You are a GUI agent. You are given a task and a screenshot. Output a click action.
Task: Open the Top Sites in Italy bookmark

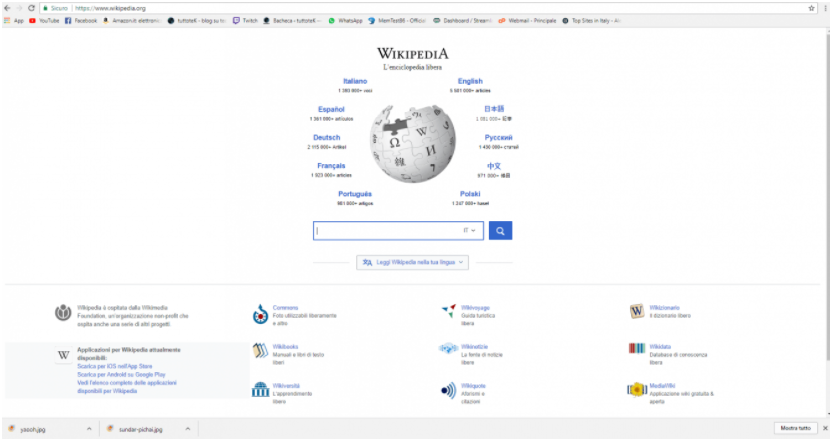[x=591, y=21]
